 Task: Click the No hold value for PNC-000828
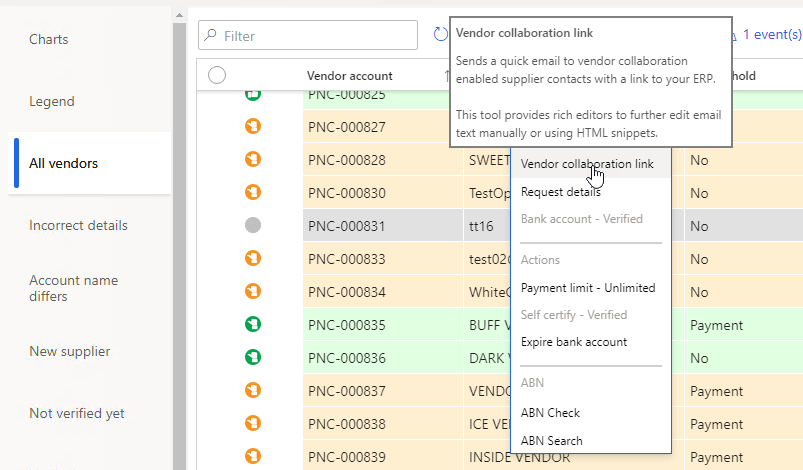pyautogui.click(x=699, y=160)
